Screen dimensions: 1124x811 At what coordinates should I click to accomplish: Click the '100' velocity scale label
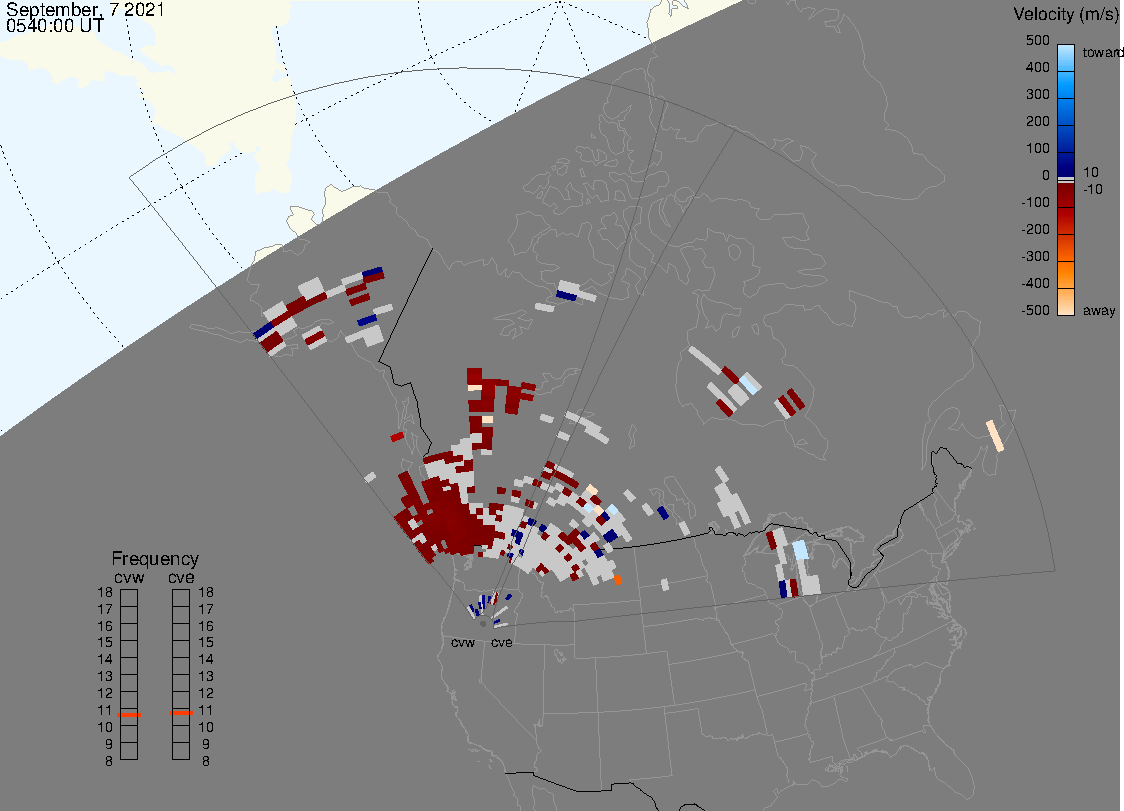click(1037, 148)
